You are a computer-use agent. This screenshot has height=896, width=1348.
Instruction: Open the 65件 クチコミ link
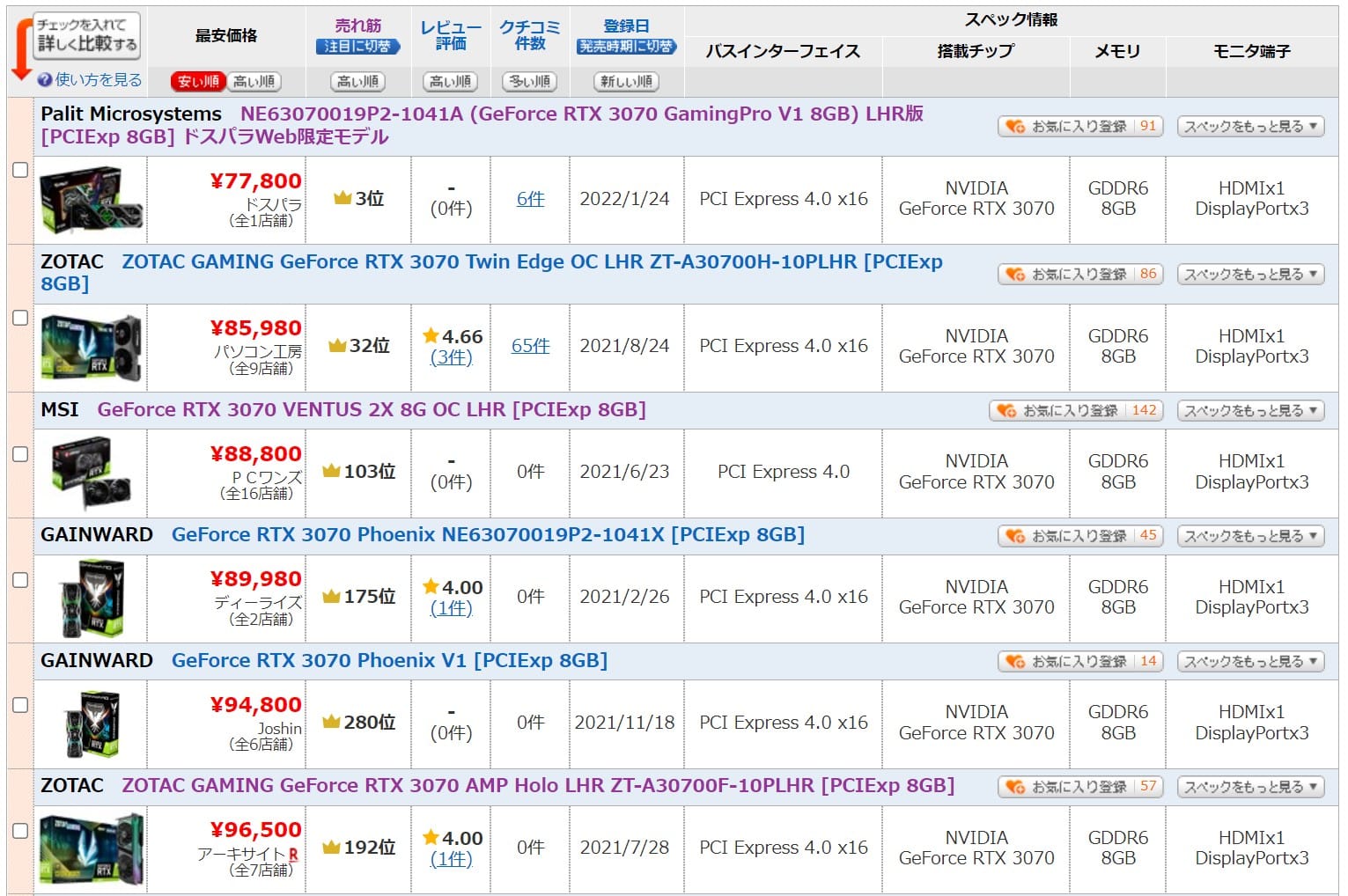point(530,346)
